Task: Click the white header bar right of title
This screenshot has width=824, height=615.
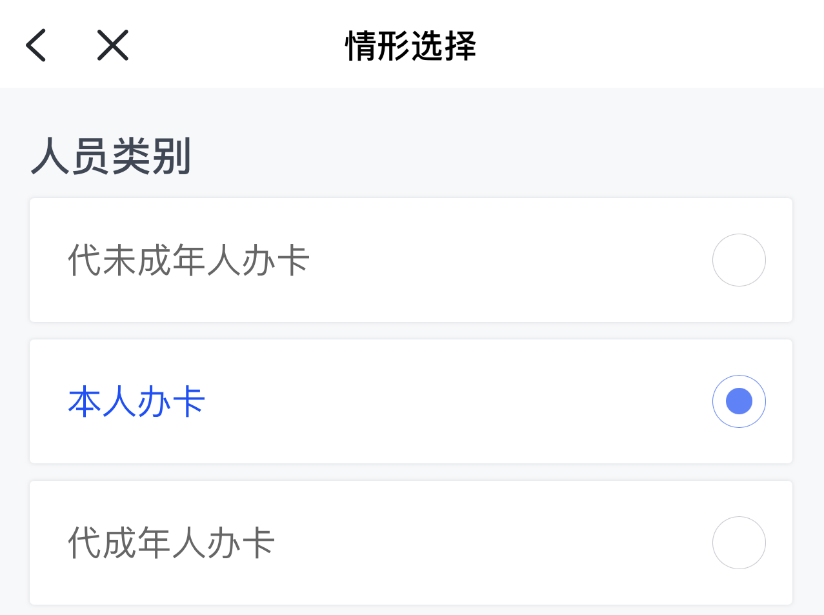Action: tap(650, 45)
